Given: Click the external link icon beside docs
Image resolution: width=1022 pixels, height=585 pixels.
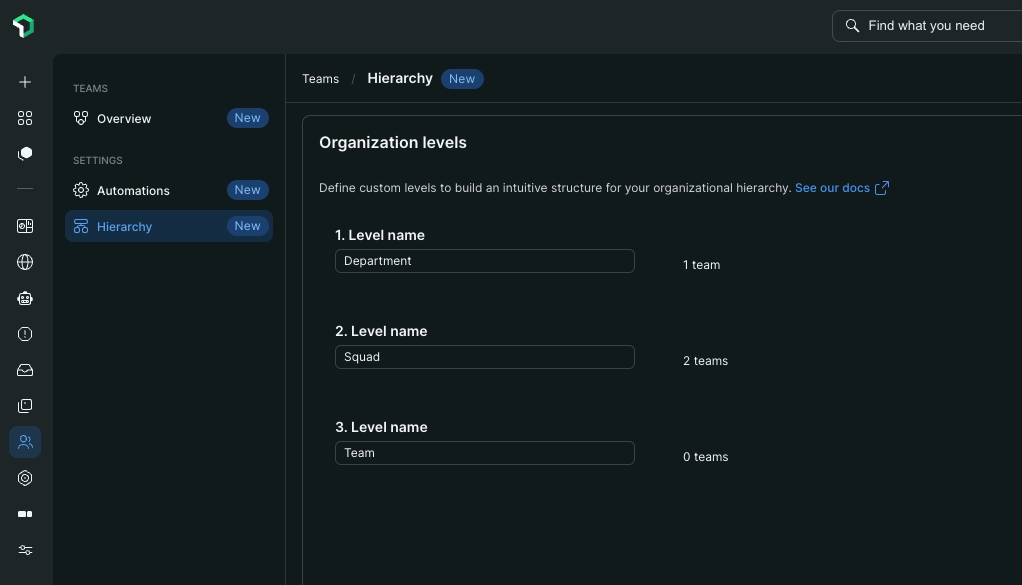Looking at the screenshot, I should [882, 188].
